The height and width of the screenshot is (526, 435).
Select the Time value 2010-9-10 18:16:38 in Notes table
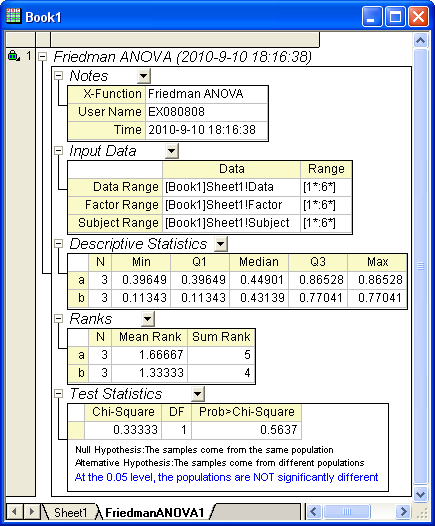207,130
